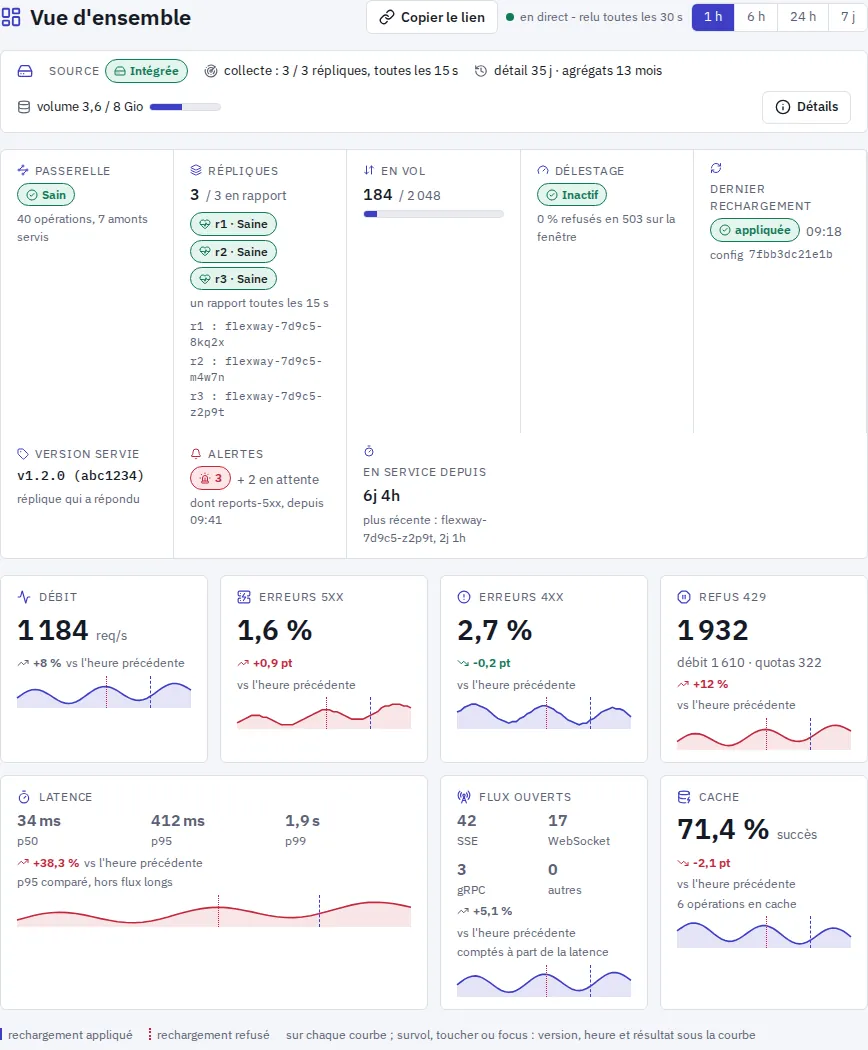This screenshot has height=1050, width=868.
Task: Click the Inactif délestage badge
Action: coord(572,195)
